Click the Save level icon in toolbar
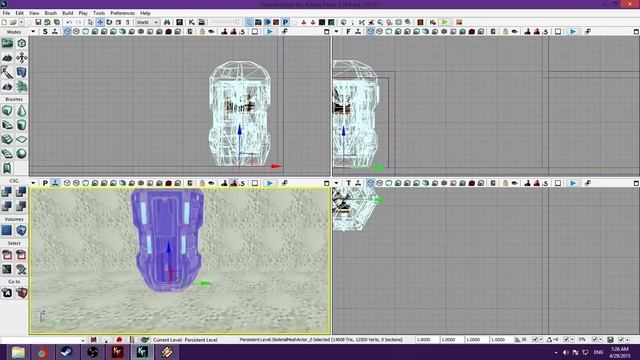This screenshot has height=360, width=640. (38, 22)
